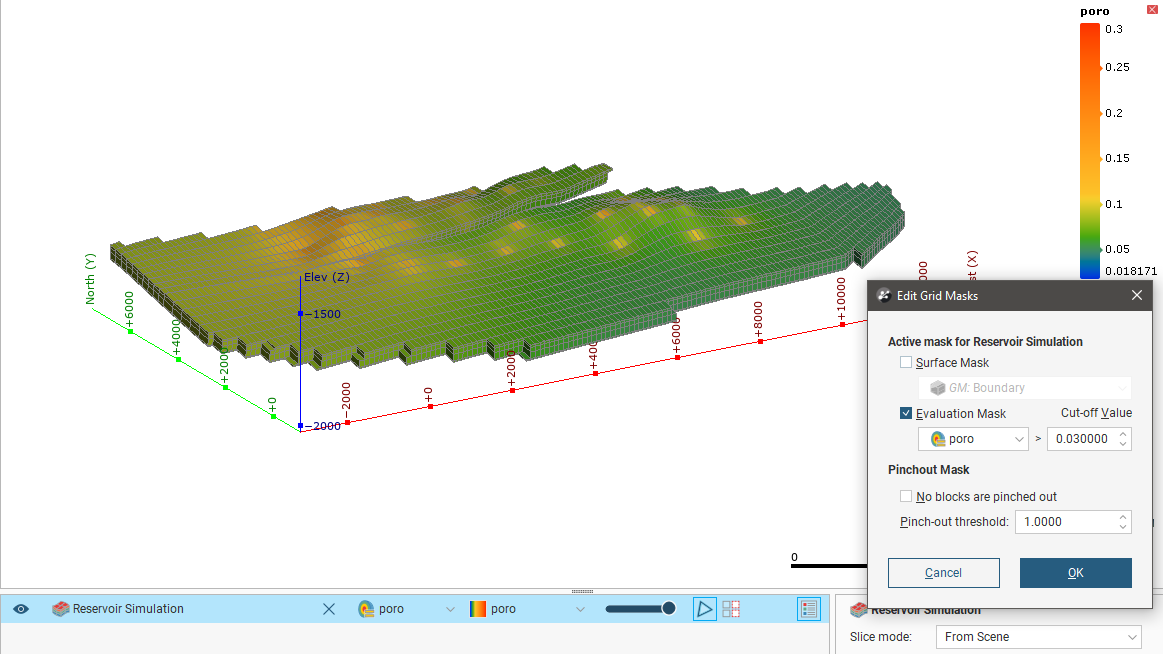The width and height of the screenshot is (1163, 654).
Task: Enable the Surface Mask checkbox
Action: tap(906, 363)
